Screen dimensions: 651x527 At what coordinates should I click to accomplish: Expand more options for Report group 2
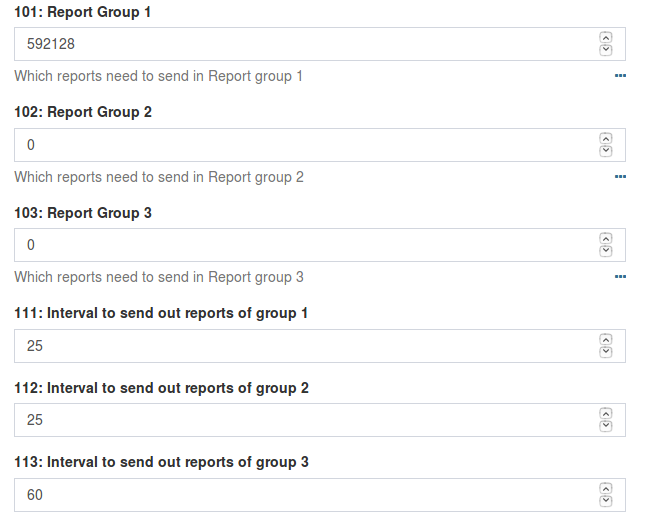620,177
